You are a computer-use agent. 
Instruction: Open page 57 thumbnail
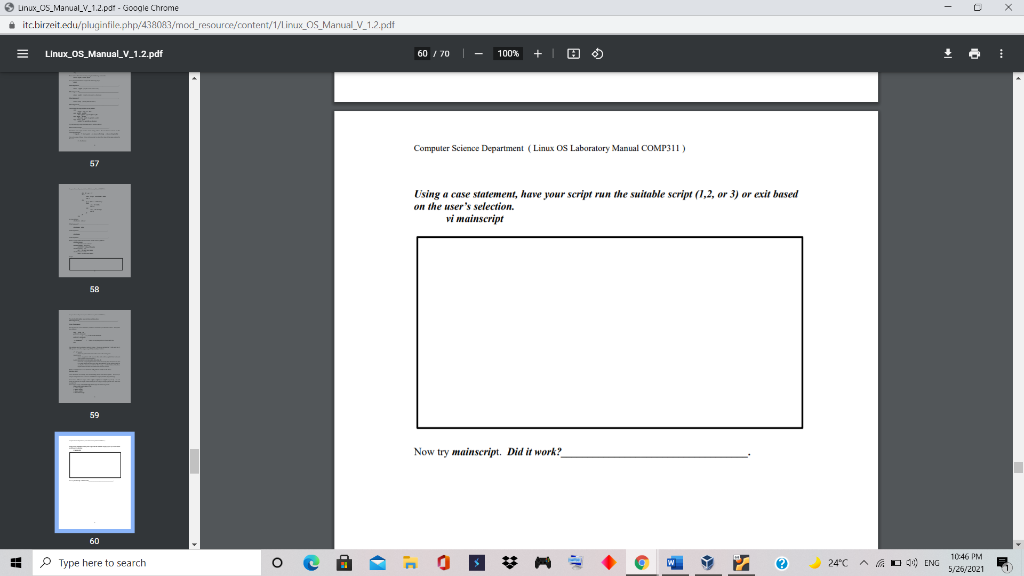tap(95, 112)
